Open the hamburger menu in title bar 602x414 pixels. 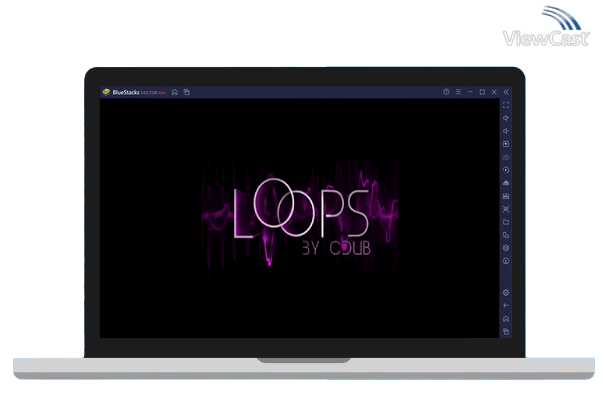click(x=458, y=92)
